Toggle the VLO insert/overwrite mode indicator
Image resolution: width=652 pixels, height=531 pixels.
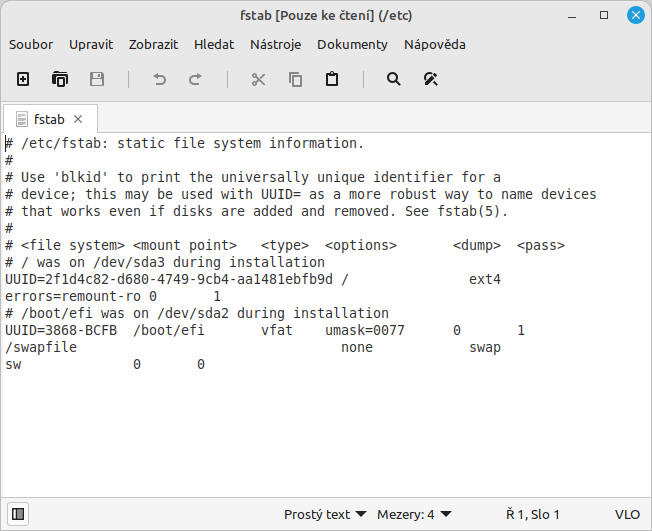coord(627,514)
